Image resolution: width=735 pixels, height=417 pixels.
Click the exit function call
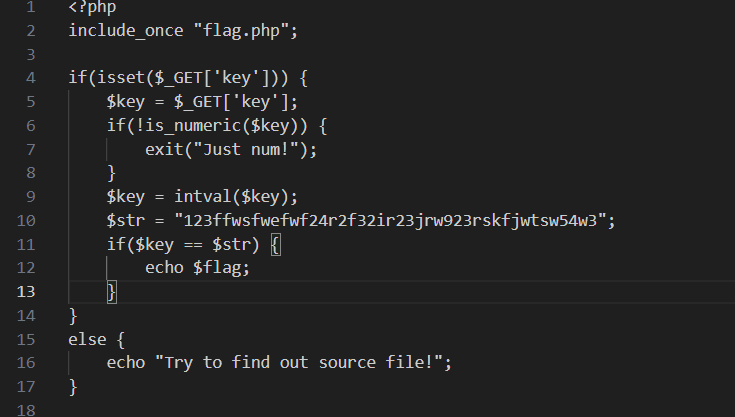[x=163, y=149]
